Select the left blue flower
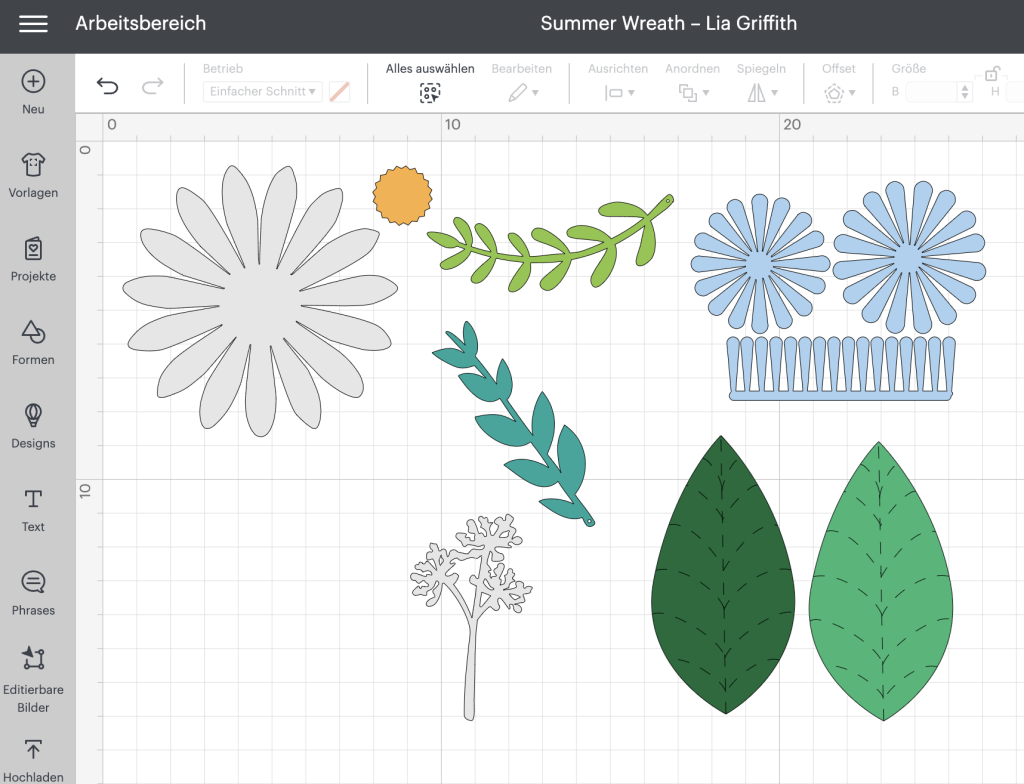This screenshot has height=784, width=1024. (x=760, y=262)
